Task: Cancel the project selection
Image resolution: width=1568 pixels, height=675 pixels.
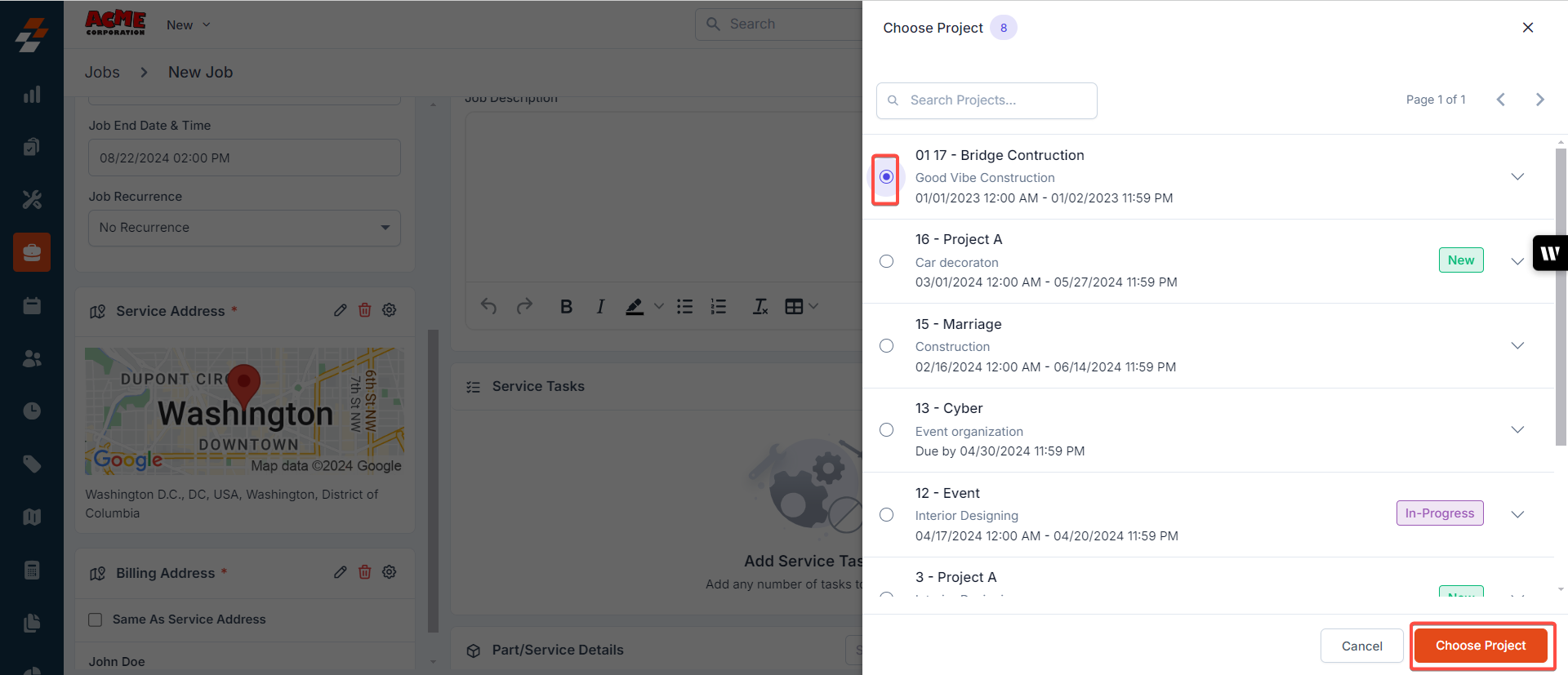Action: coord(1361,646)
